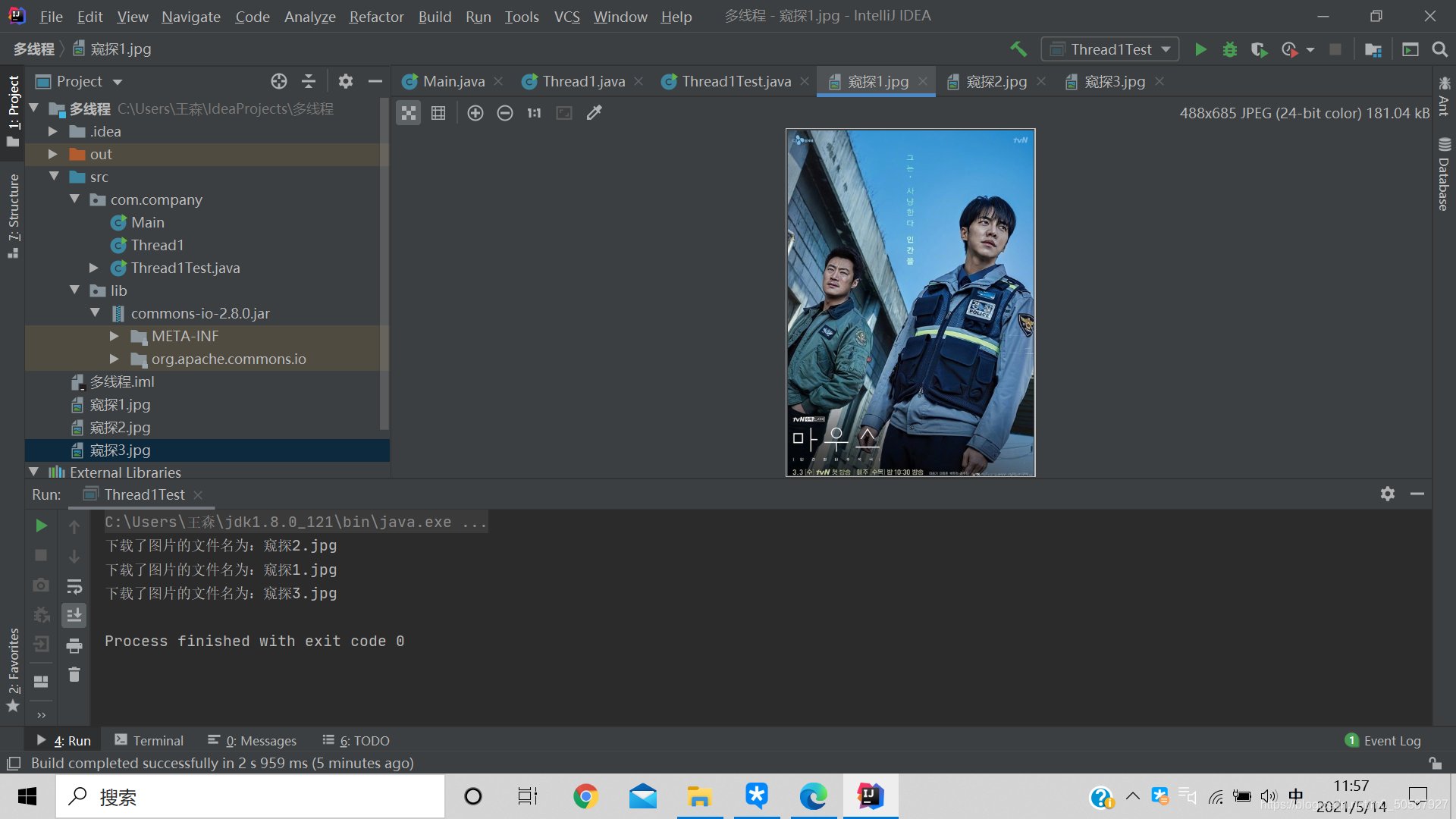Viewport: 1456px width, 819px height.
Task: Click the Build project hammer icon
Action: pyautogui.click(x=1018, y=49)
